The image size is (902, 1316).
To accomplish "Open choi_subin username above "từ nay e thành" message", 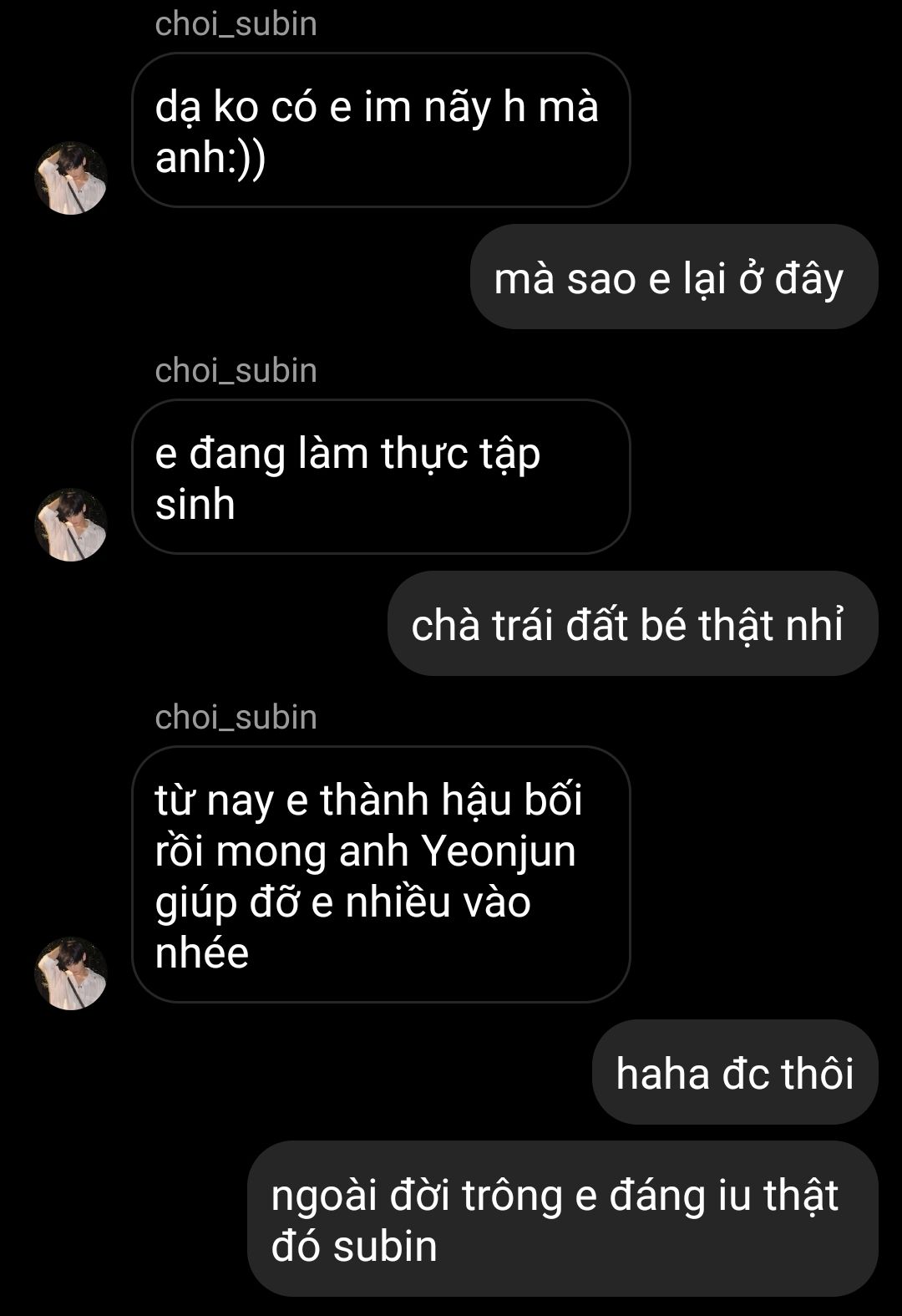I will 236,717.
